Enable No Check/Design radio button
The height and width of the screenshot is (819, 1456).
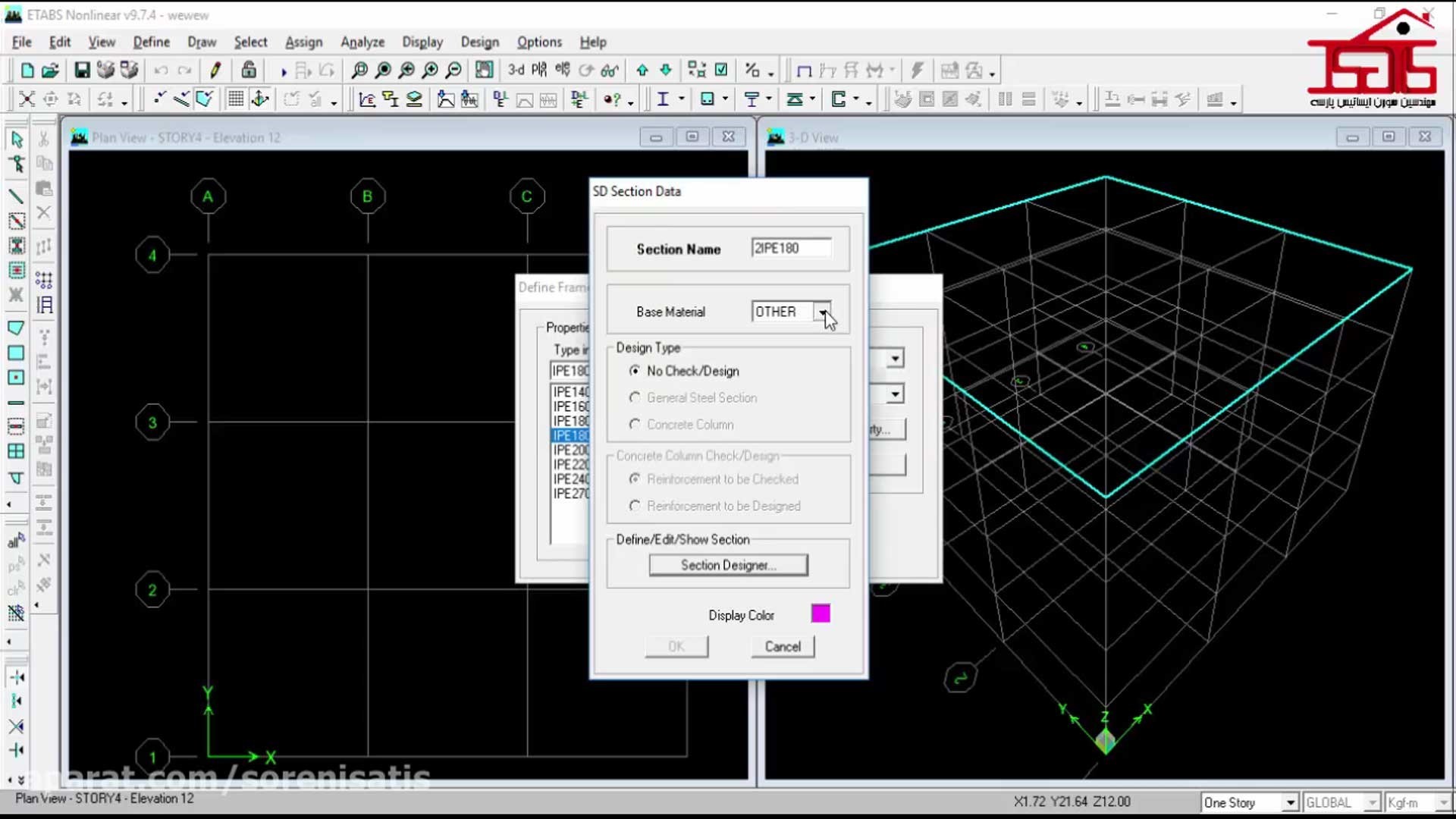634,371
